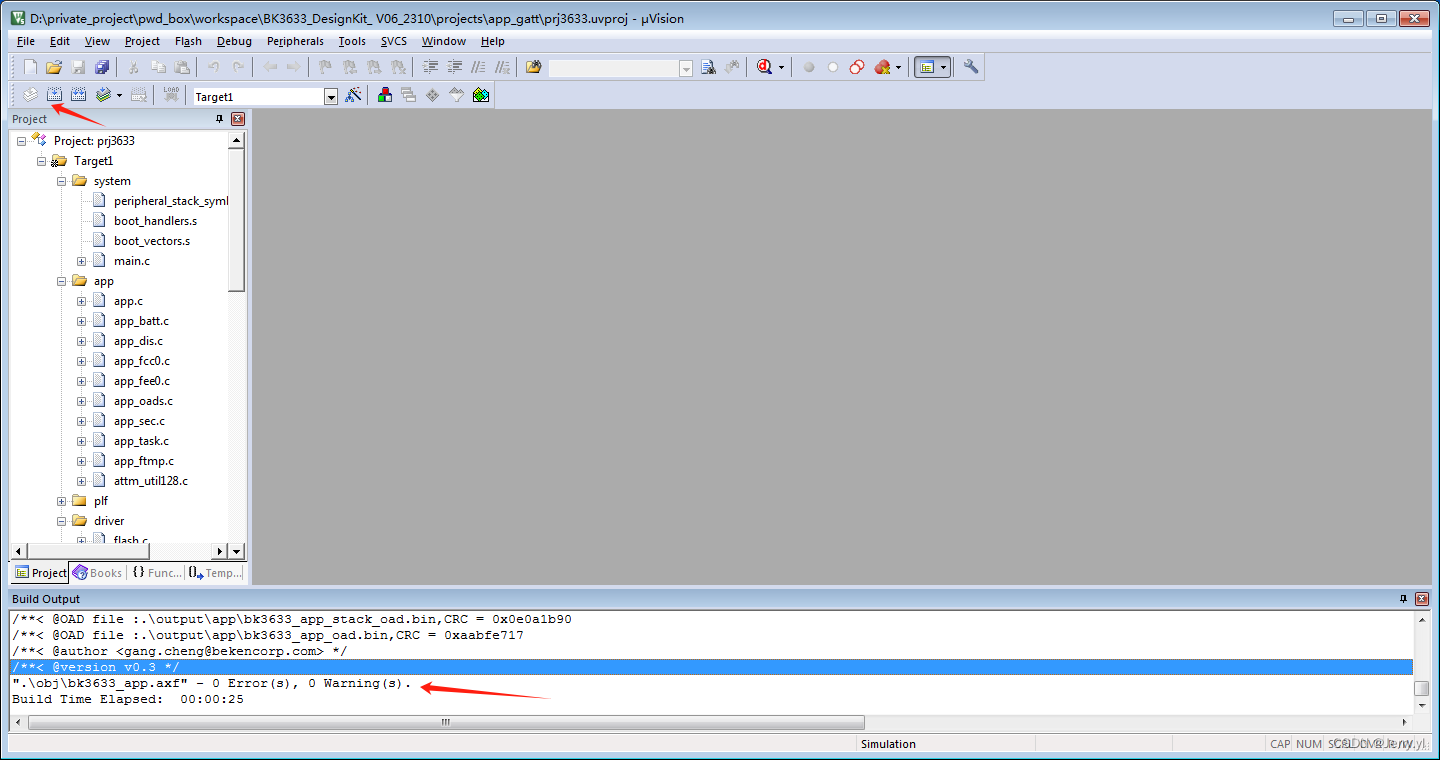Switch to the Functions tab
The height and width of the screenshot is (760, 1440).
pos(156,573)
